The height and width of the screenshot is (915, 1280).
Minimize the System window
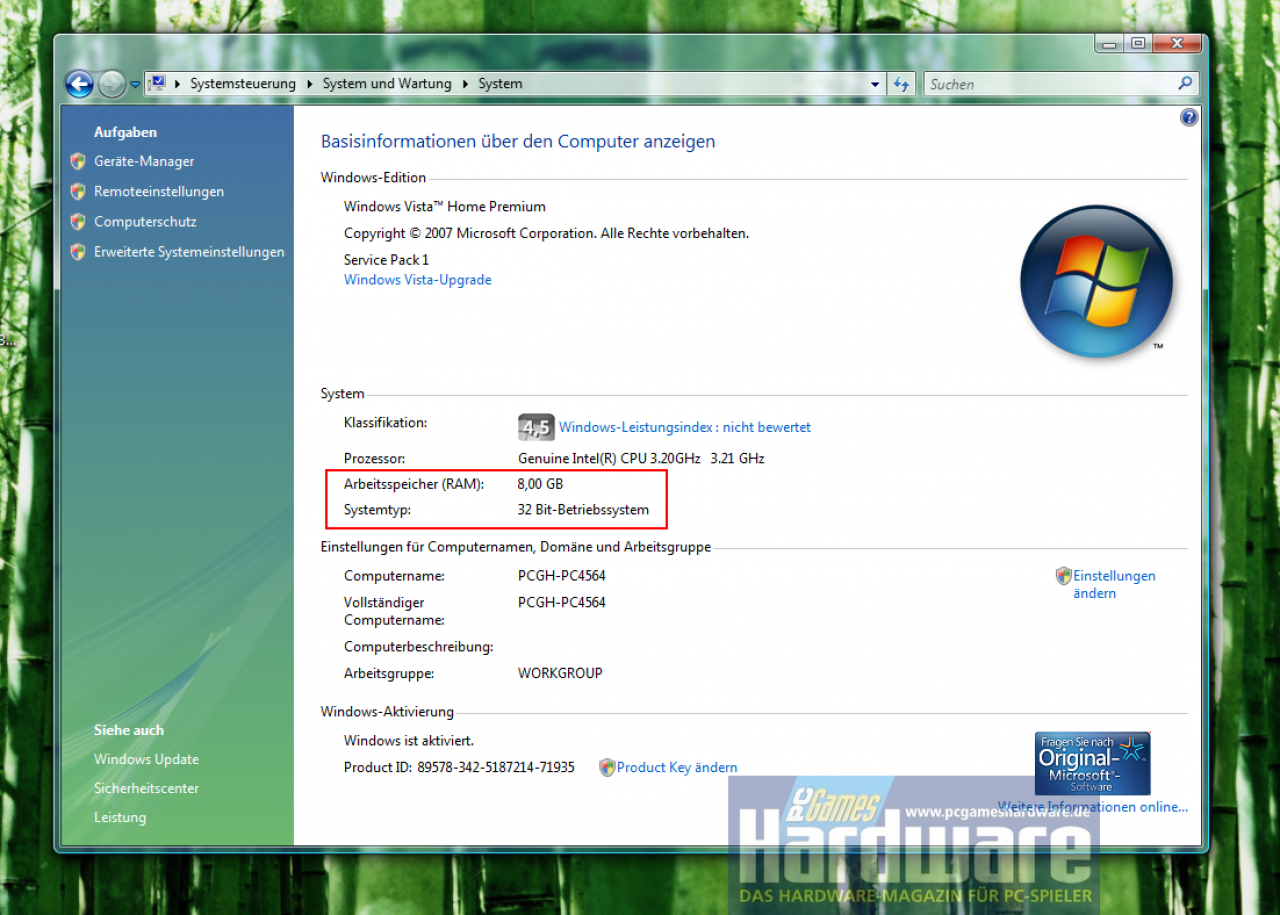1109,43
